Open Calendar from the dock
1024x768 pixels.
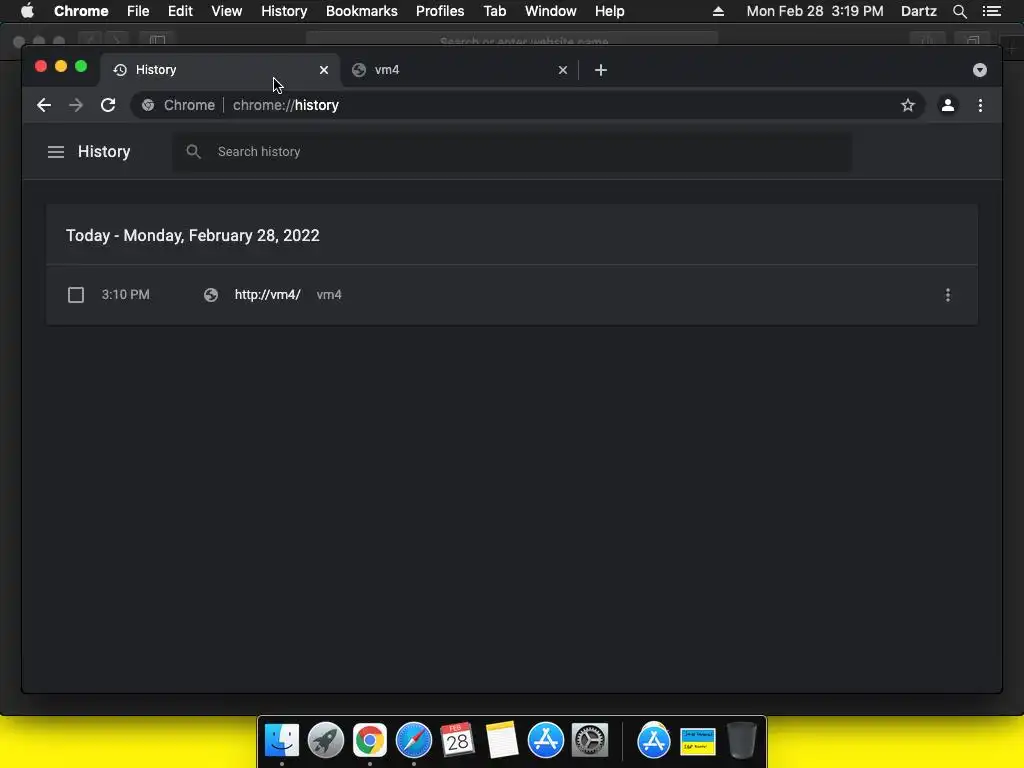[457, 741]
